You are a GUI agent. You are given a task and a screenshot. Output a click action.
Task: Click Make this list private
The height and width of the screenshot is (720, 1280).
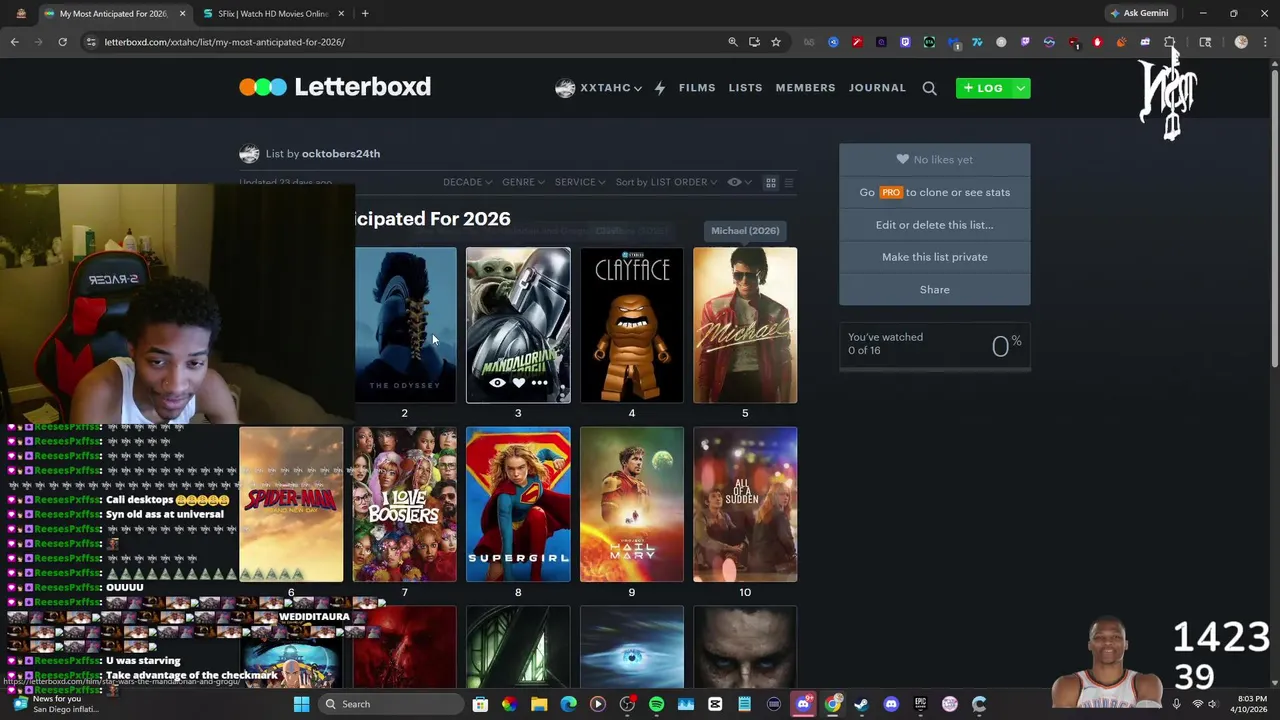coord(935,257)
